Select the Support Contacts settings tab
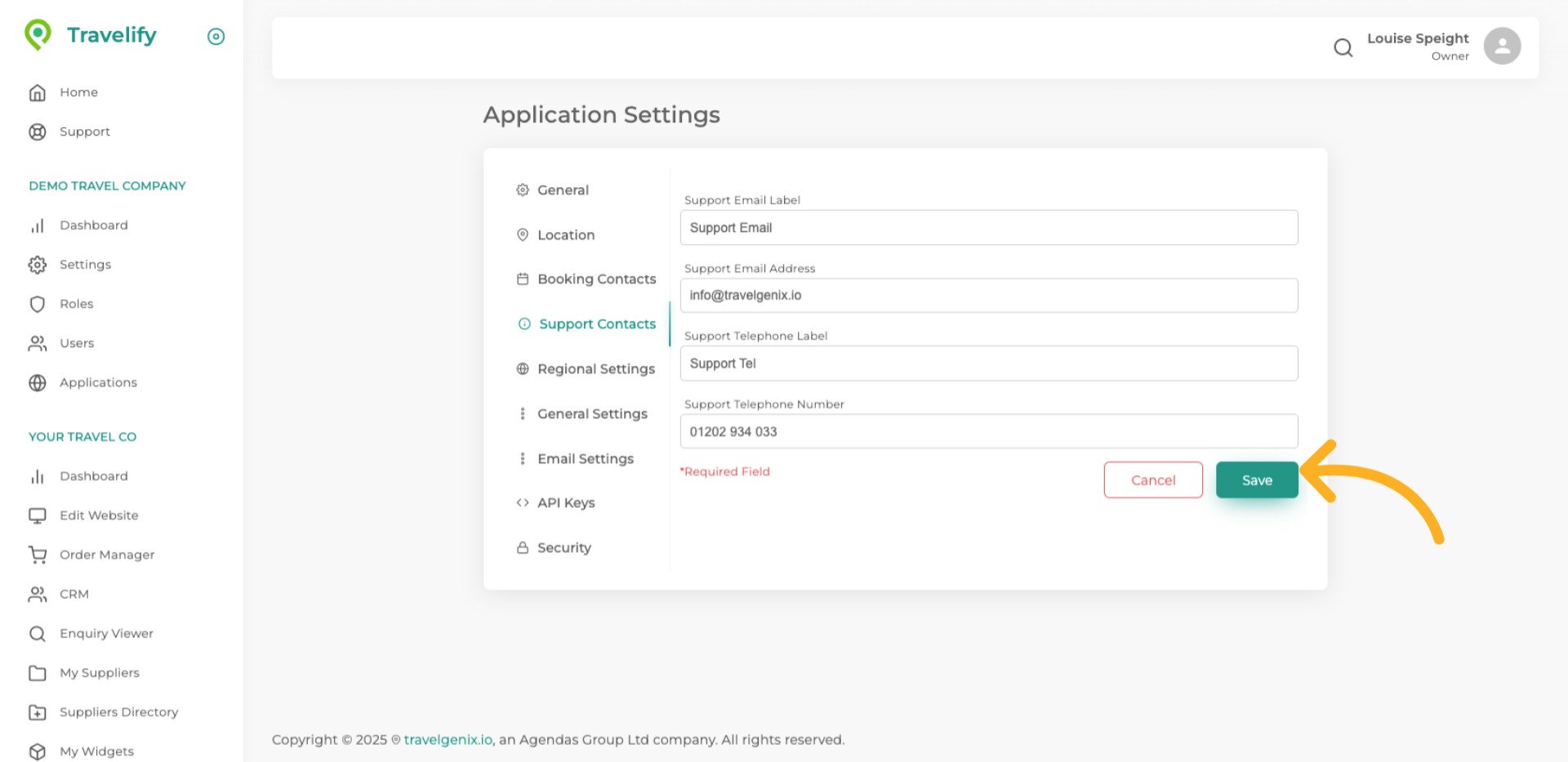The image size is (1568, 762). (x=596, y=324)
